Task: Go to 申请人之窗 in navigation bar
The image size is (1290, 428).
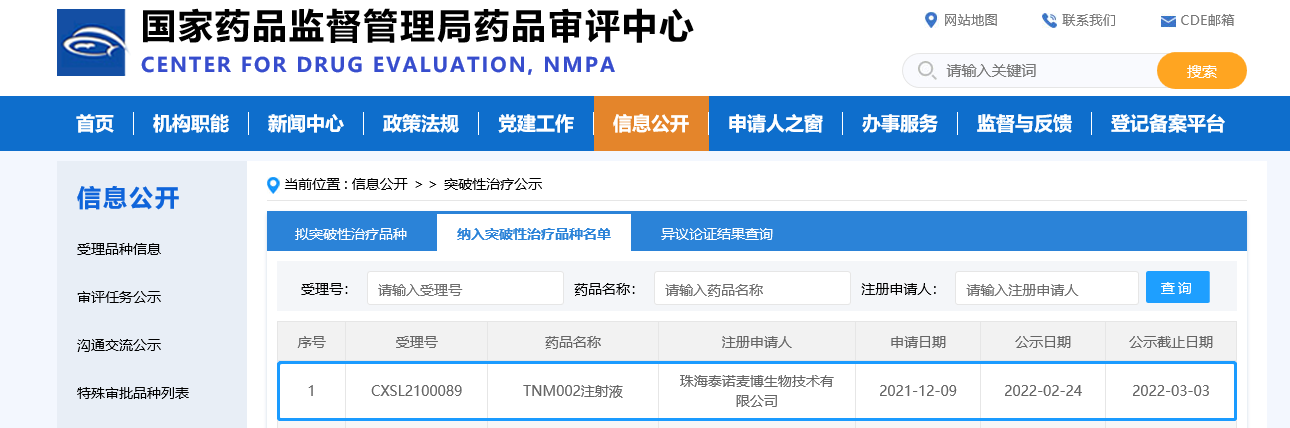Action: [x=775, y=124]
